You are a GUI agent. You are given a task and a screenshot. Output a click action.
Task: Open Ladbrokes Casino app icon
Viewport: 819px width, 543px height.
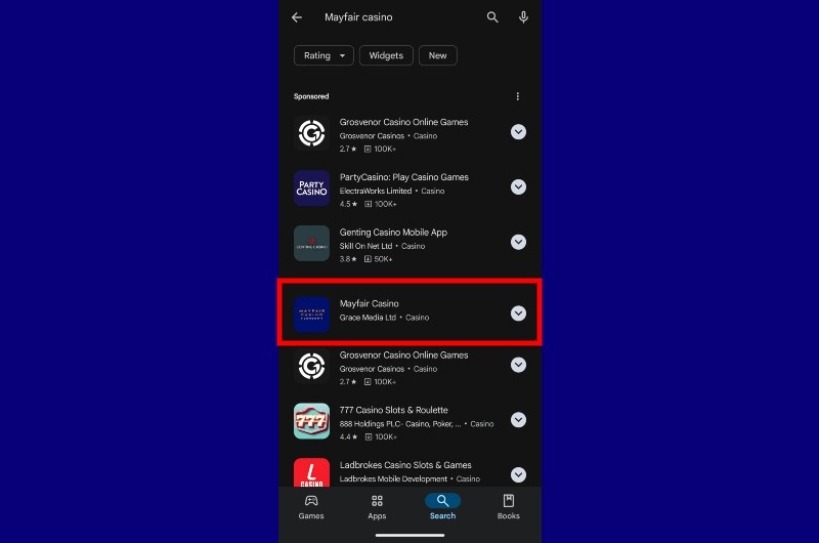point(312,473)
